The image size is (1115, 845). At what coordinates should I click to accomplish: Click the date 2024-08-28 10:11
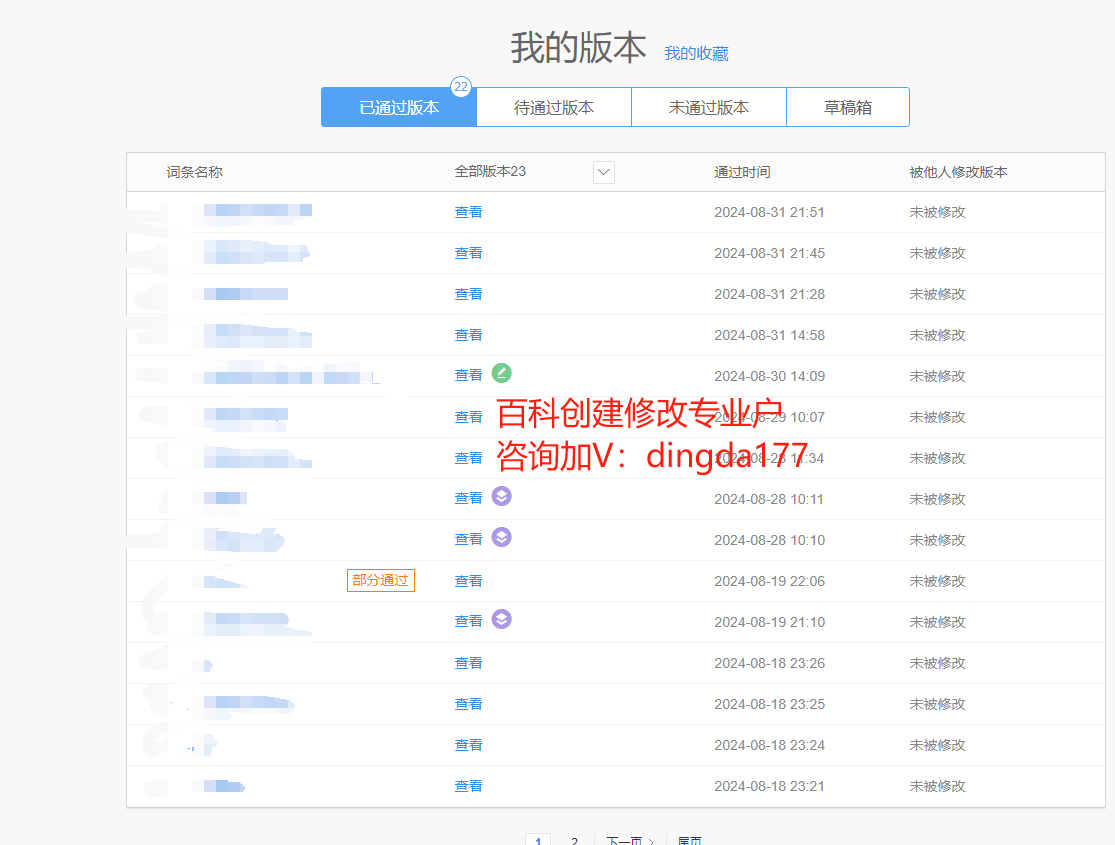point(769,499)
